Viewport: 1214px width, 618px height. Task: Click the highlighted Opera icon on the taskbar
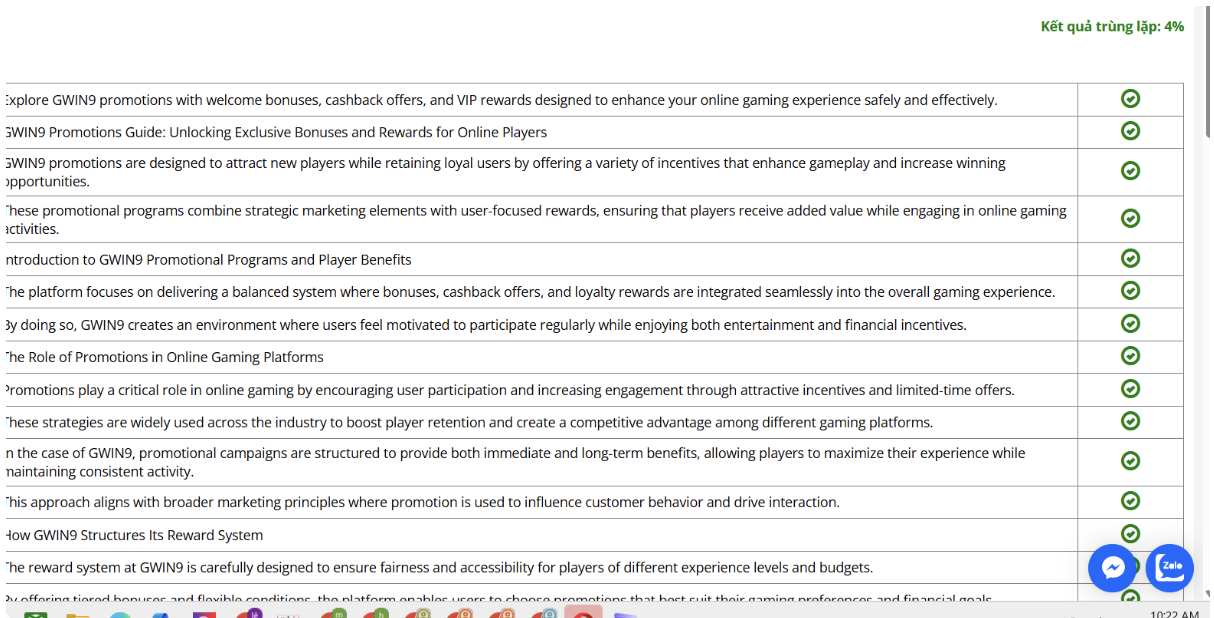[584, 613]
